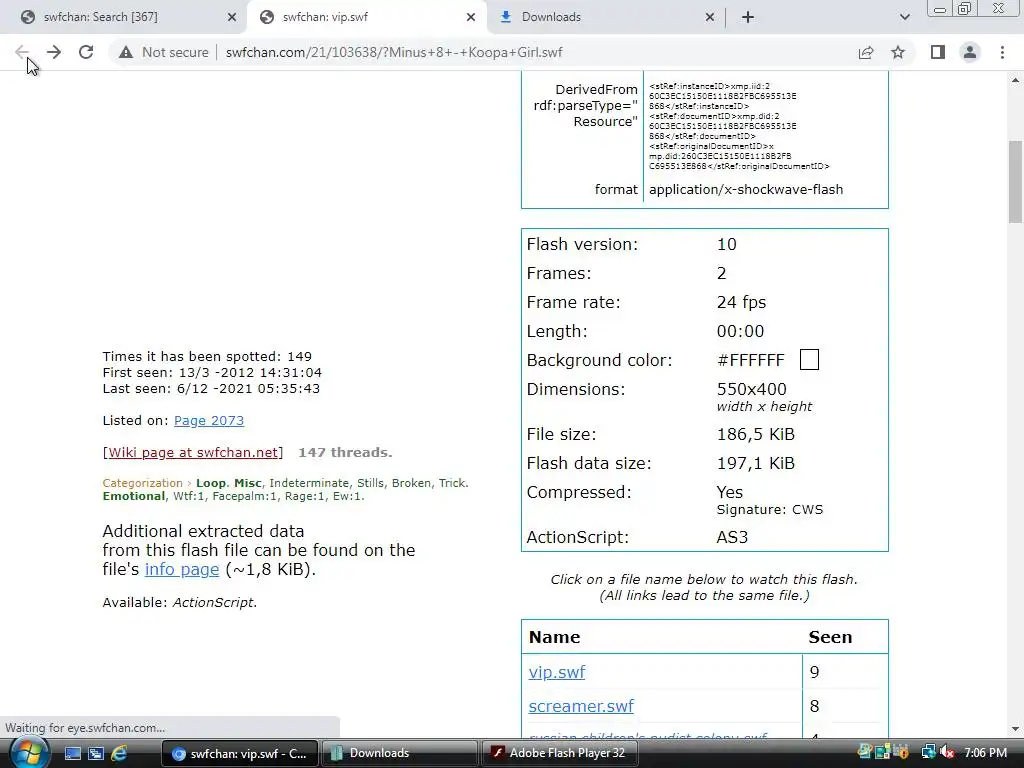Activate Adobe Flash Player 32 taskbar button
This screenshot has width=1024, height=768.
(x=559, y=753)
